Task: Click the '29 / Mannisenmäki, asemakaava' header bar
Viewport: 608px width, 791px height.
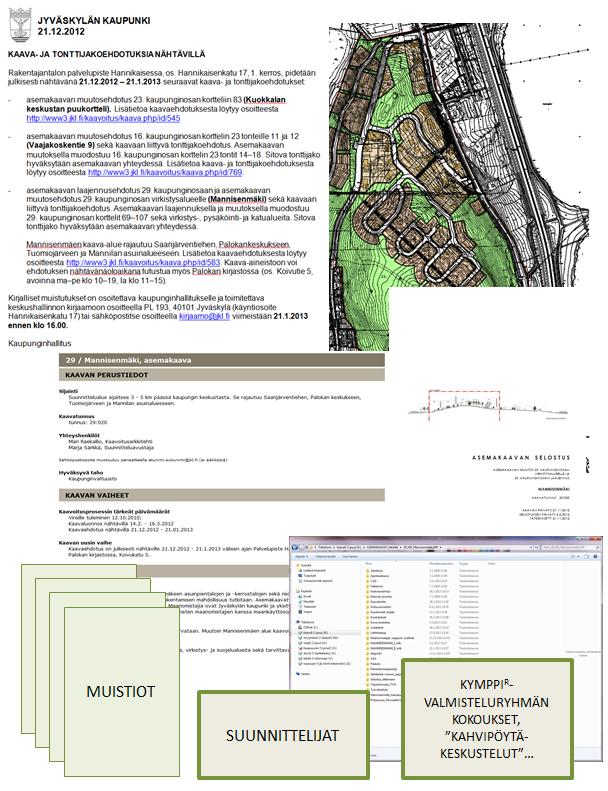Action: click(x=222, y=360)
